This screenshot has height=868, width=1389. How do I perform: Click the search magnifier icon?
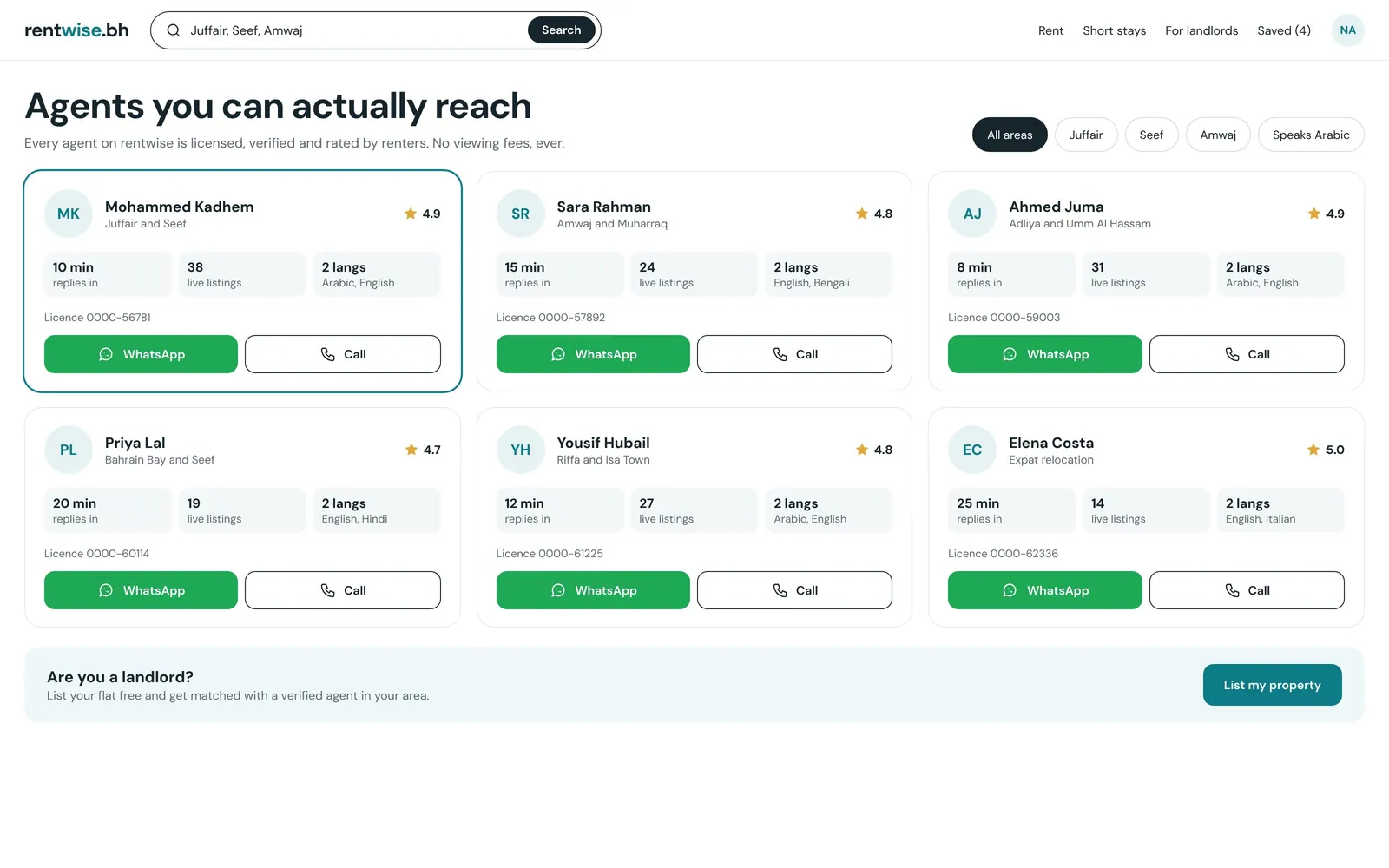point(174,30)
